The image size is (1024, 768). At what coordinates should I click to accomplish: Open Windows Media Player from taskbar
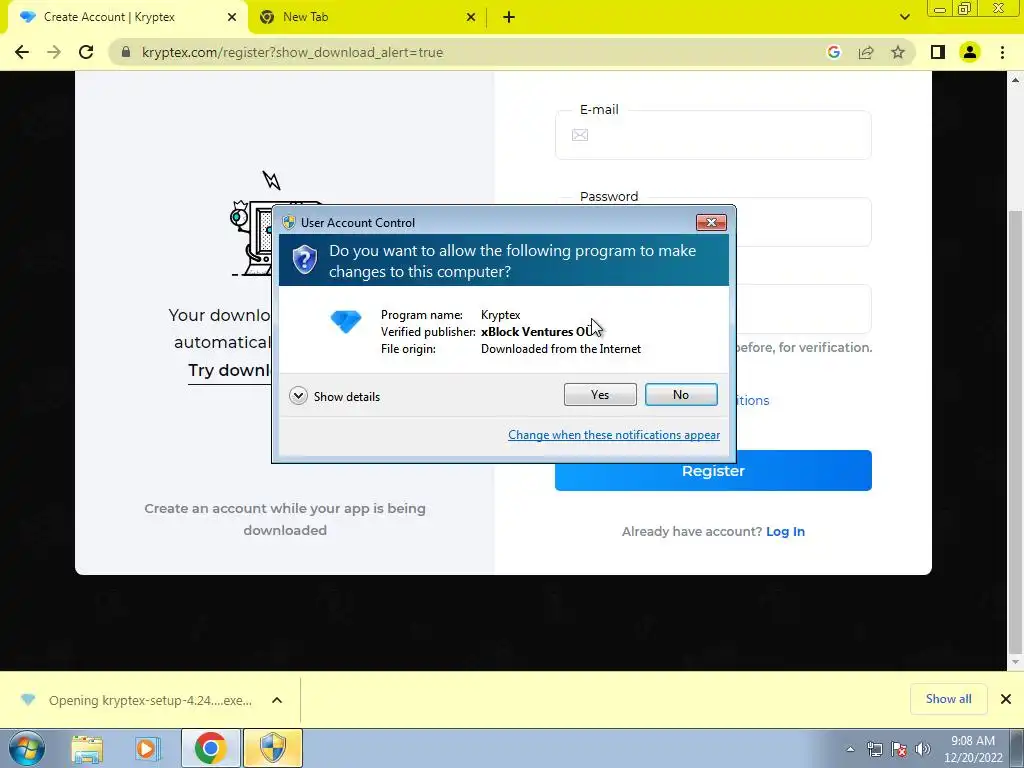click(147, 748)
